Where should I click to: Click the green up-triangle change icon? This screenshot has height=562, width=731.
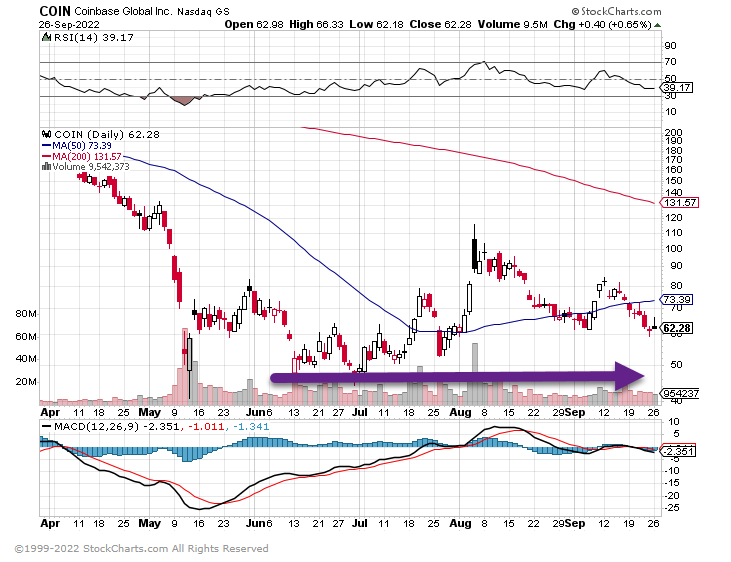click(657, 25)
